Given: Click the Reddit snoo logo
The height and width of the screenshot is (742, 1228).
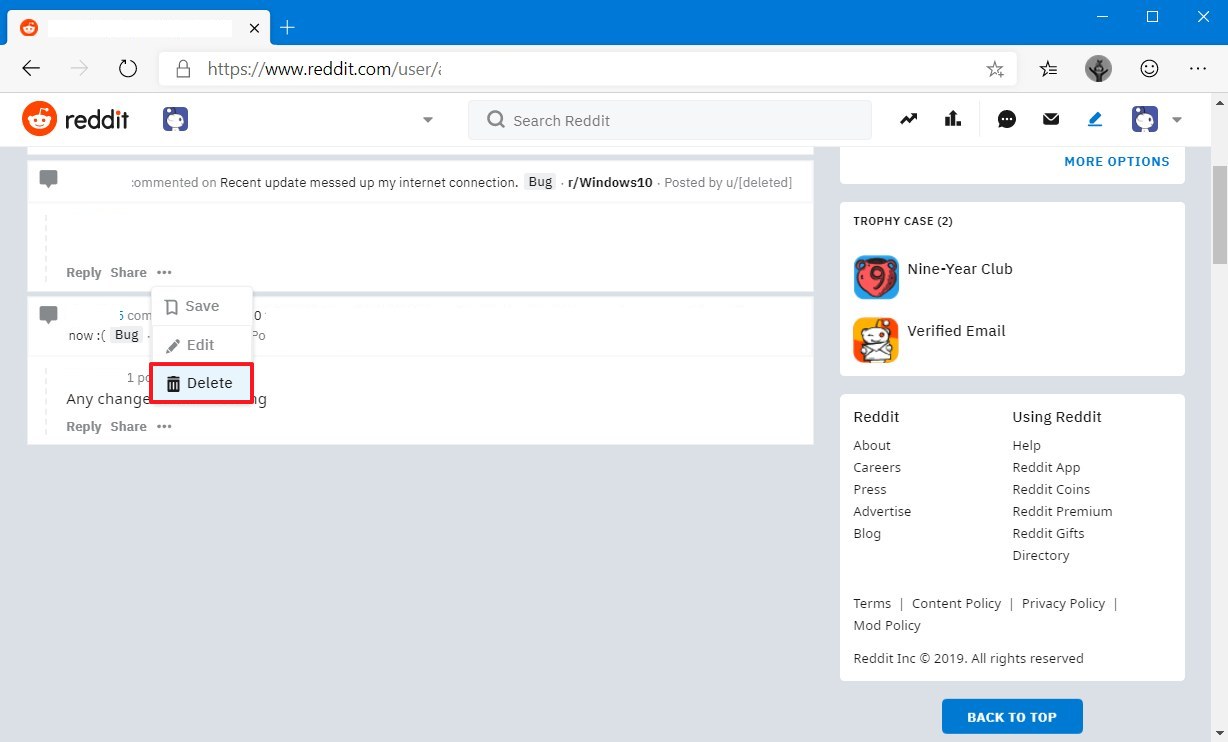Looking at the screenshot, I should (x=40, y=118).
